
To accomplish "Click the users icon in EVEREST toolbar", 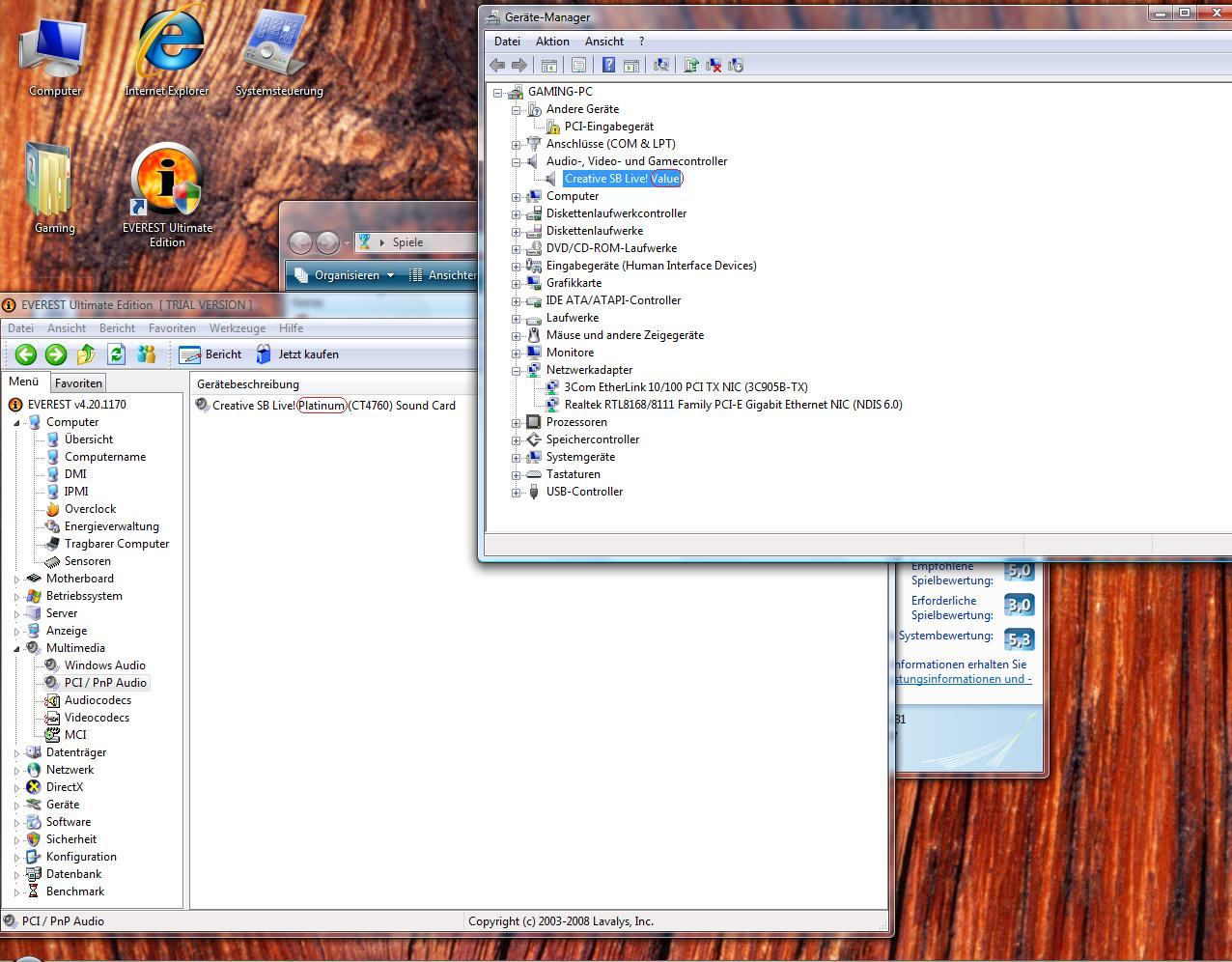I will 146,354.
